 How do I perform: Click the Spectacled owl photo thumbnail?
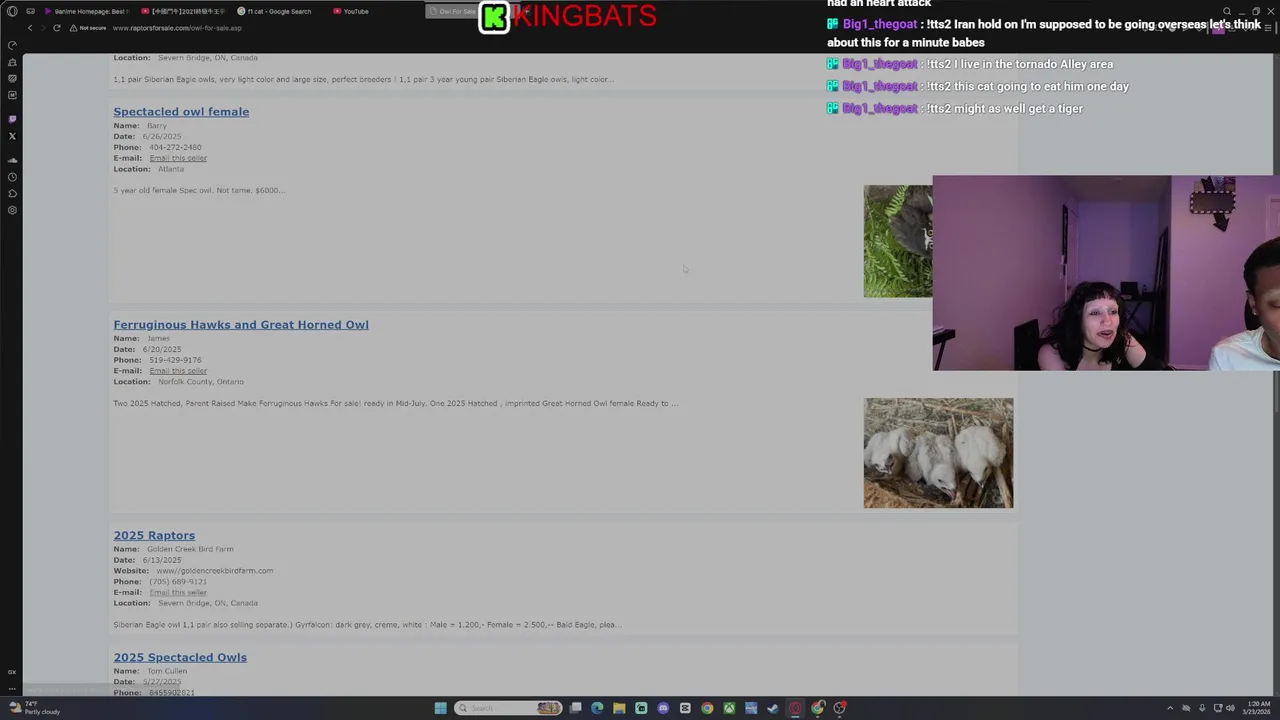[898, 241]
